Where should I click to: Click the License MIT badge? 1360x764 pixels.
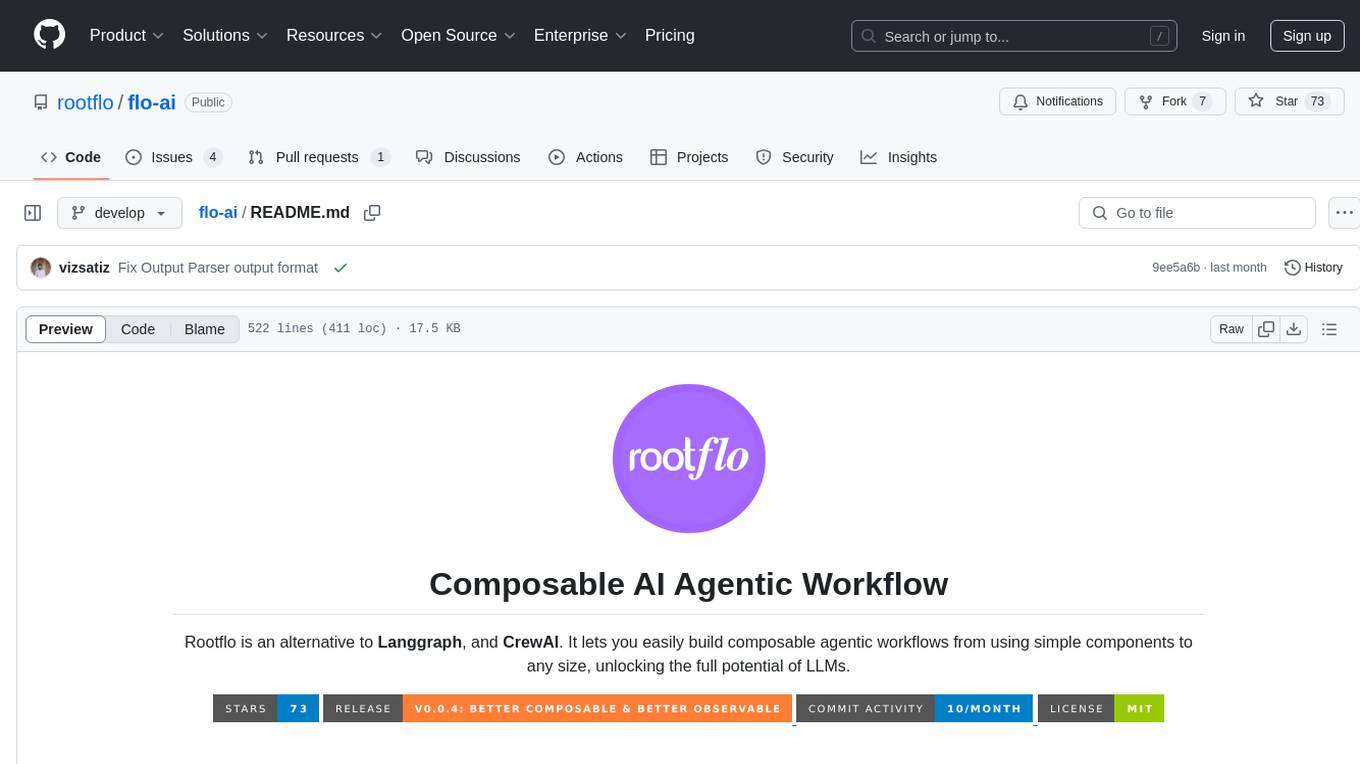(1101, 708)
